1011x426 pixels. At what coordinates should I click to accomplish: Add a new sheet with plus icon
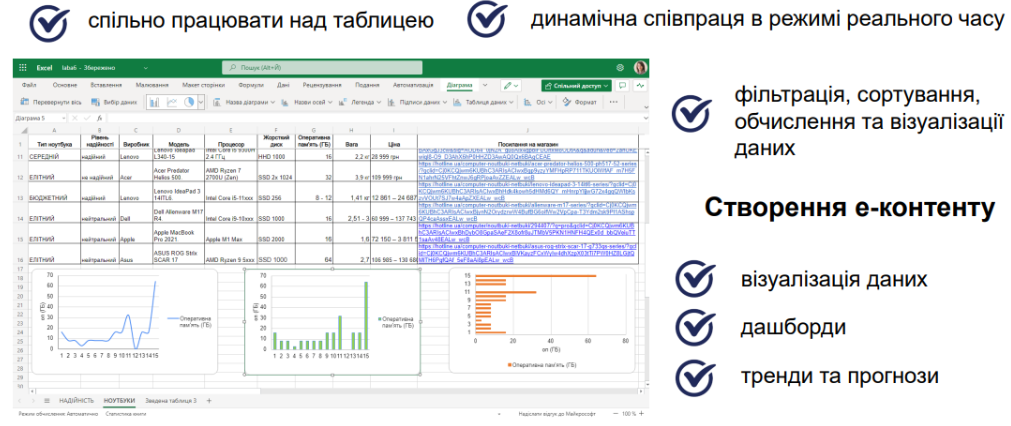click(225, 399)
